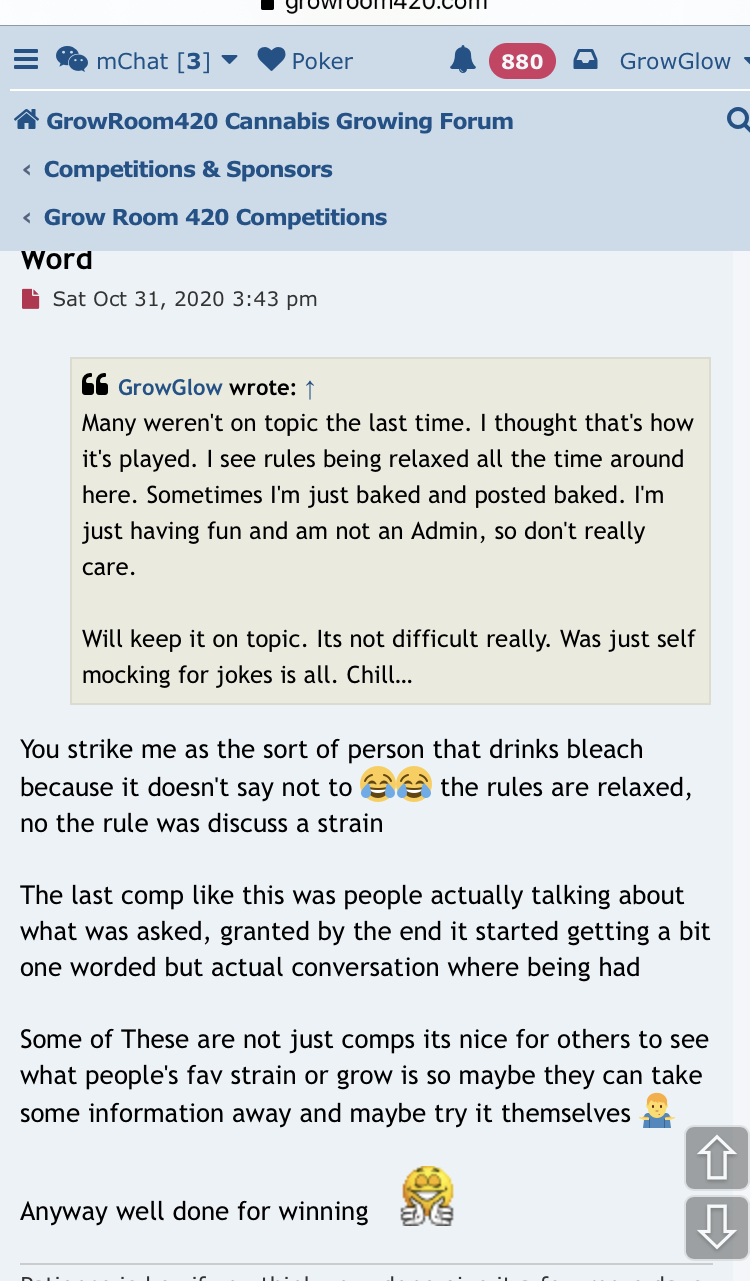Click the Poker heart icon
Screen dimensions: 750x1281
271,60
